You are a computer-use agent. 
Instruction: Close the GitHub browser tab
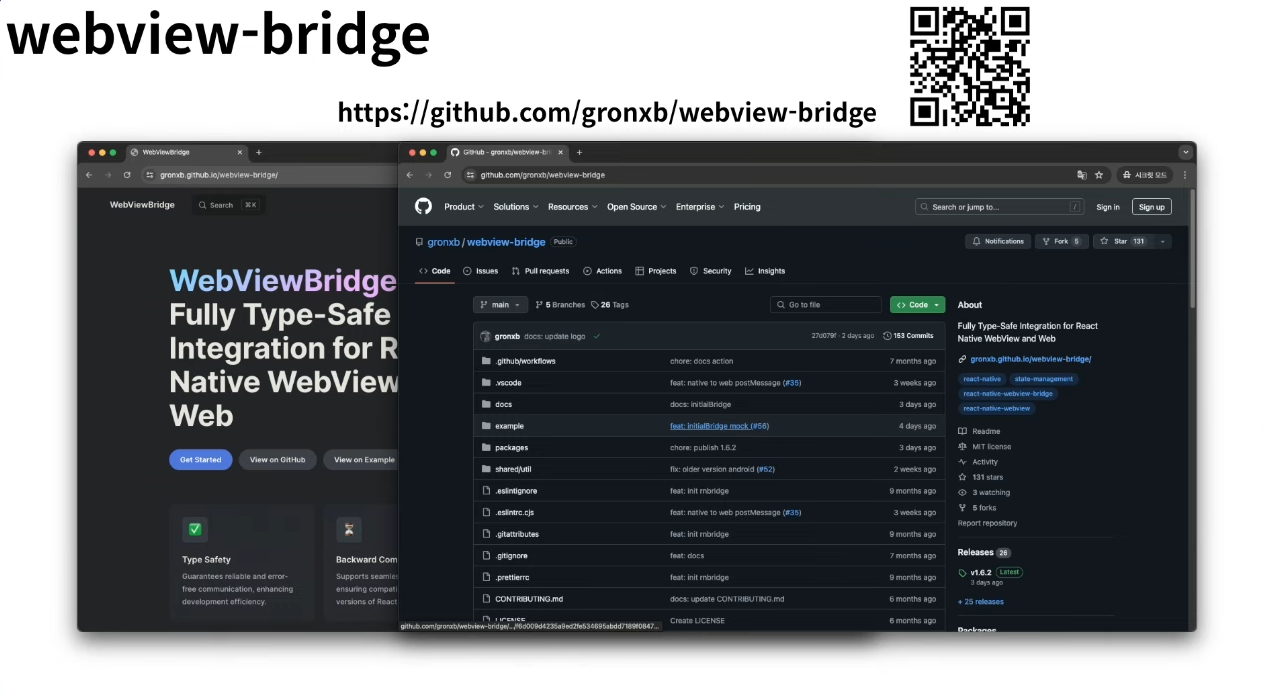pyautogui.click(x=560, y=152)
